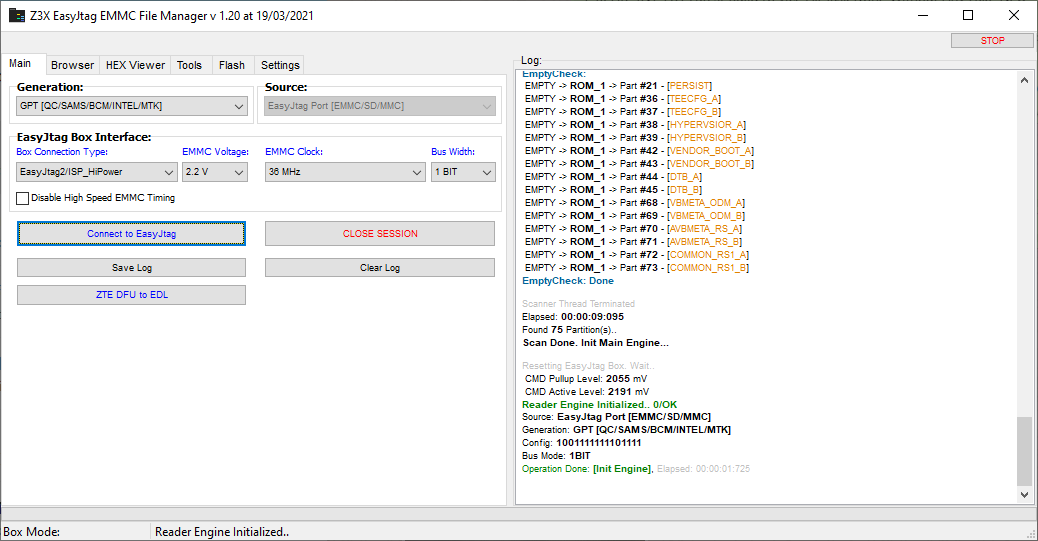The height and width of the screenshot is (541, 1038).
Task: Click the 'EmptyCheck: Done' log line
Action: point(568,281)
